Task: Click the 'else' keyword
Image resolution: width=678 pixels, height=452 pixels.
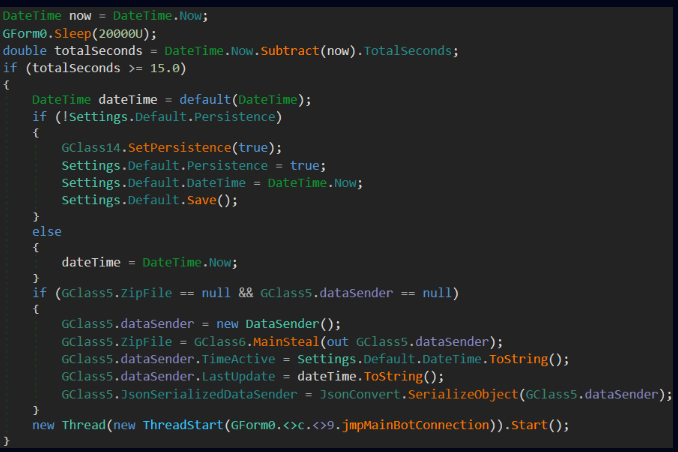Action: (x=47, y=231)
